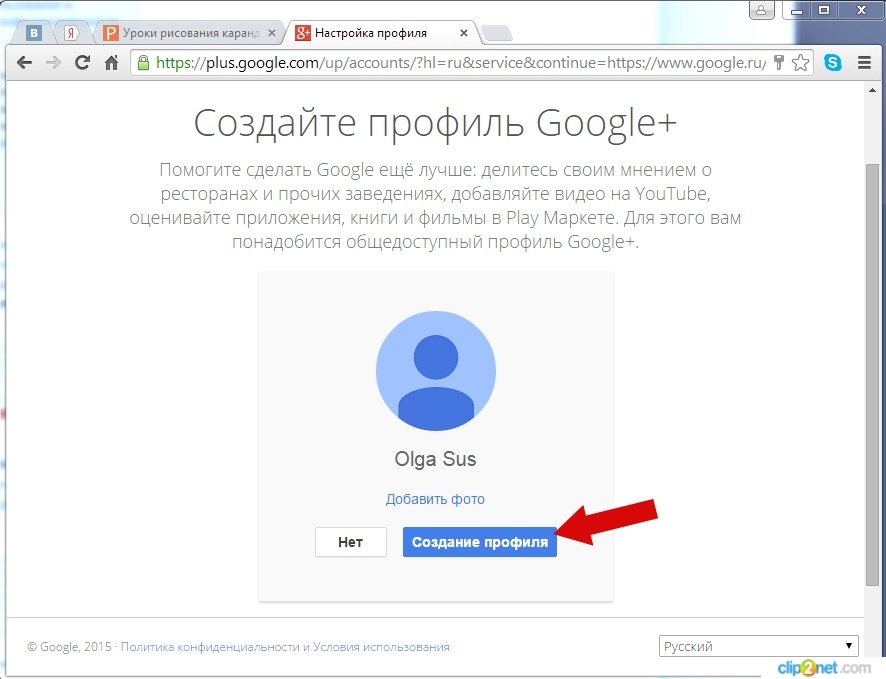This screenshot has height=679, width=886.
Task: Open the home page icon
Action: [x=112, y=62]
